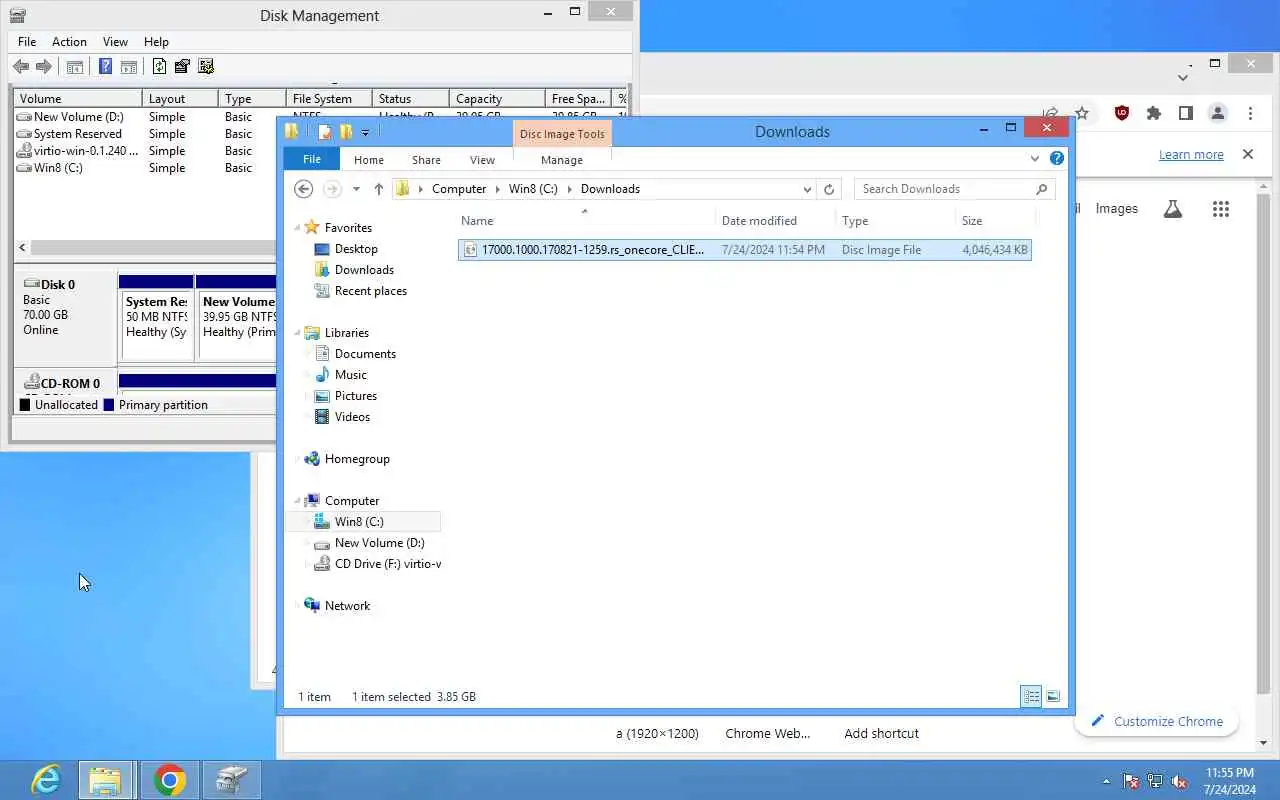Click the volume muted tray icon
The image size is (1280, 800).
point(1180,781)
